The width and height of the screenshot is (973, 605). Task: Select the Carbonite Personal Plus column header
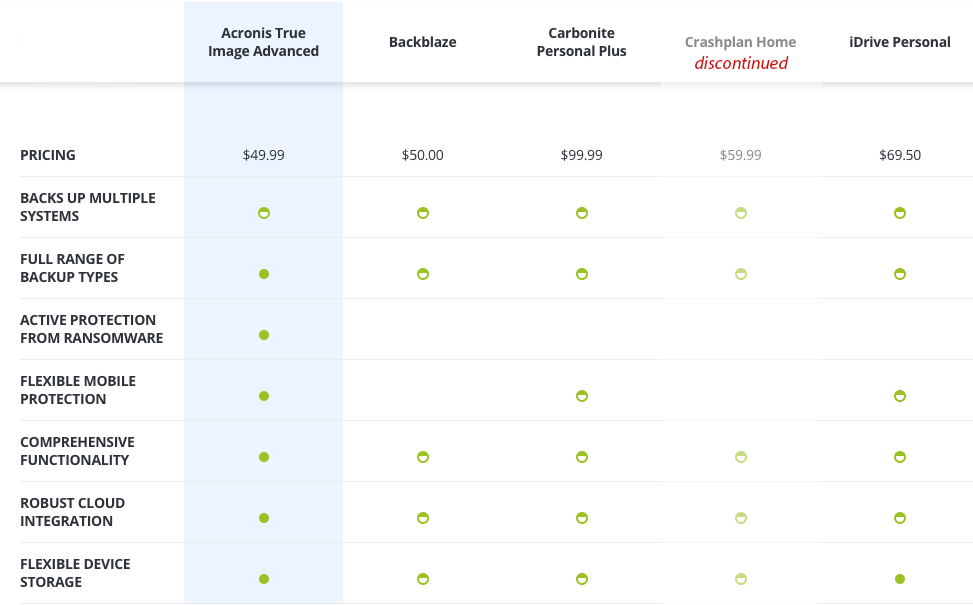pos(581,42)
